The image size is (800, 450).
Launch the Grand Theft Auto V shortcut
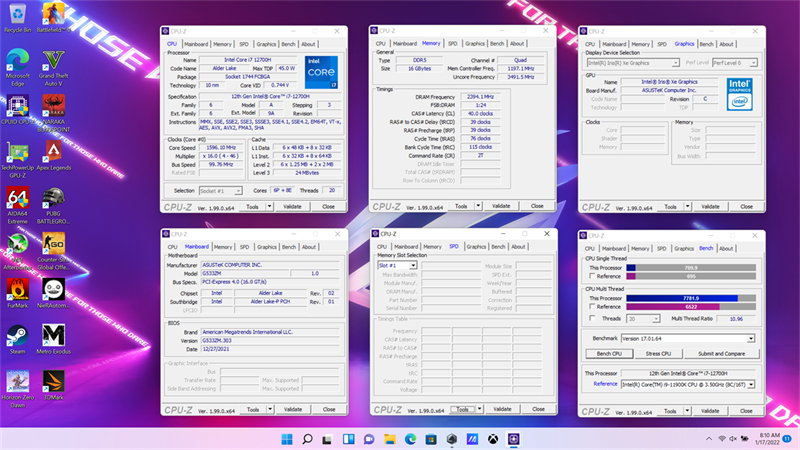52,60
